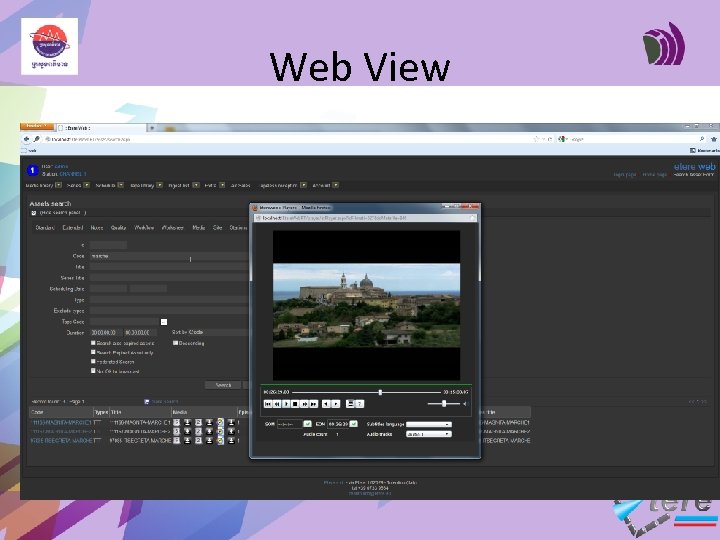Screen dimensions: 720x540
Task: Click the Code search input field
Action: (169, 256)
